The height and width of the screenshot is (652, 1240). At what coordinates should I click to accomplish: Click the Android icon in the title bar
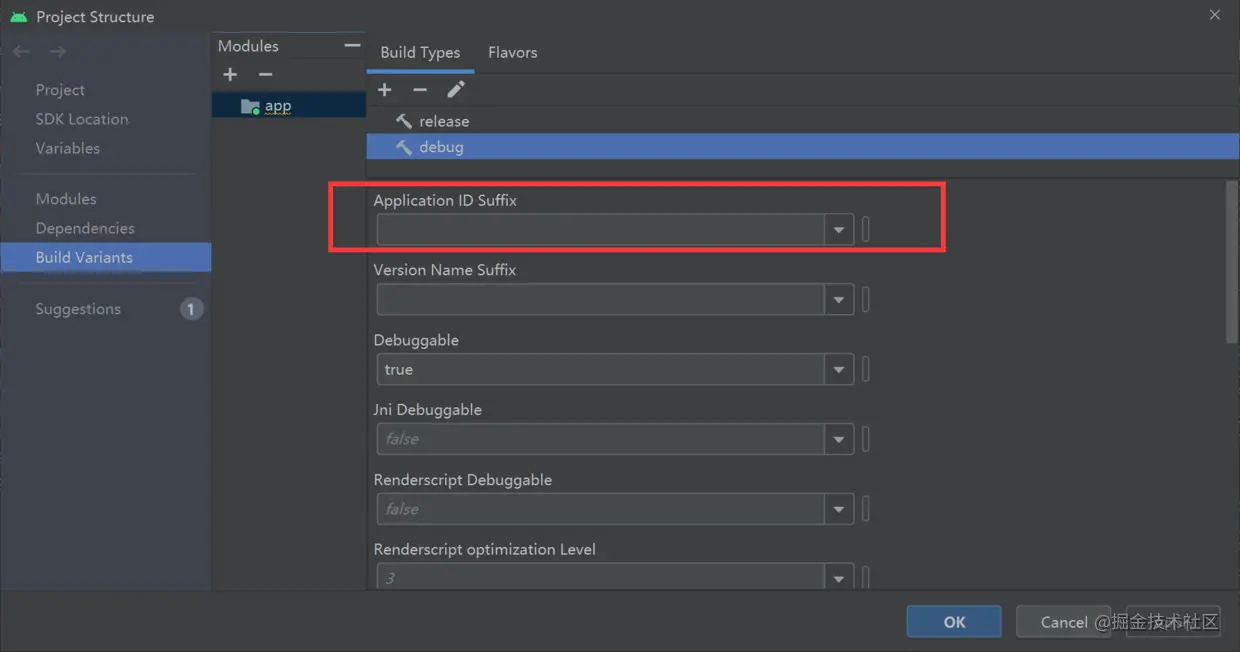pyautogui.click(x=18, y=17)
